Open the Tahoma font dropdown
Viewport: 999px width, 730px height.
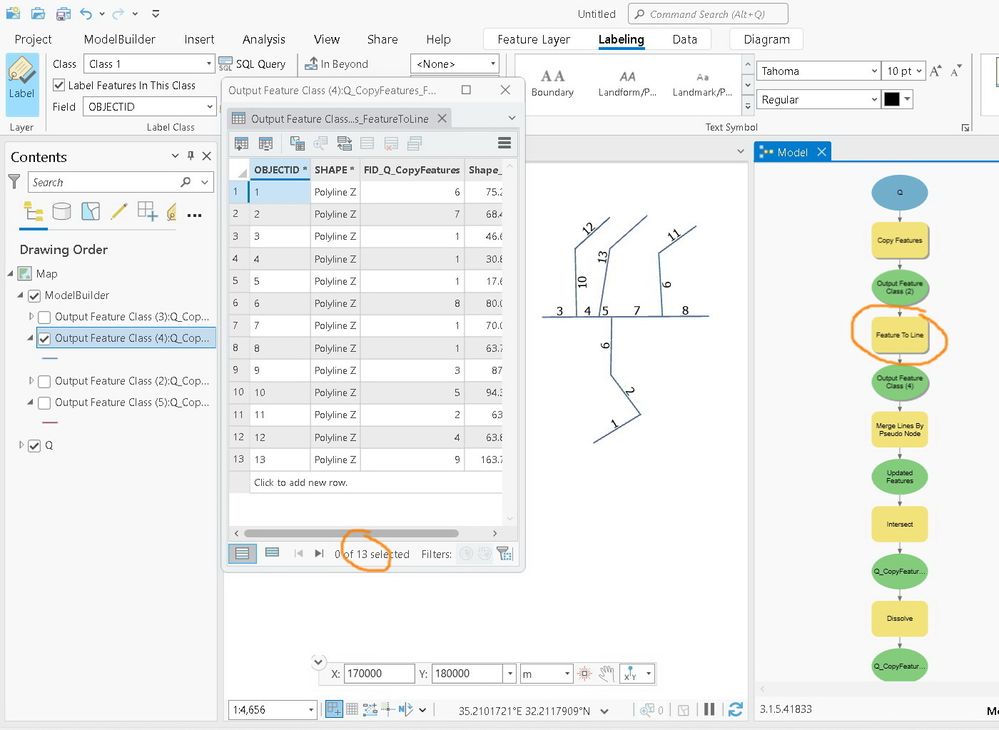[818, 71]
